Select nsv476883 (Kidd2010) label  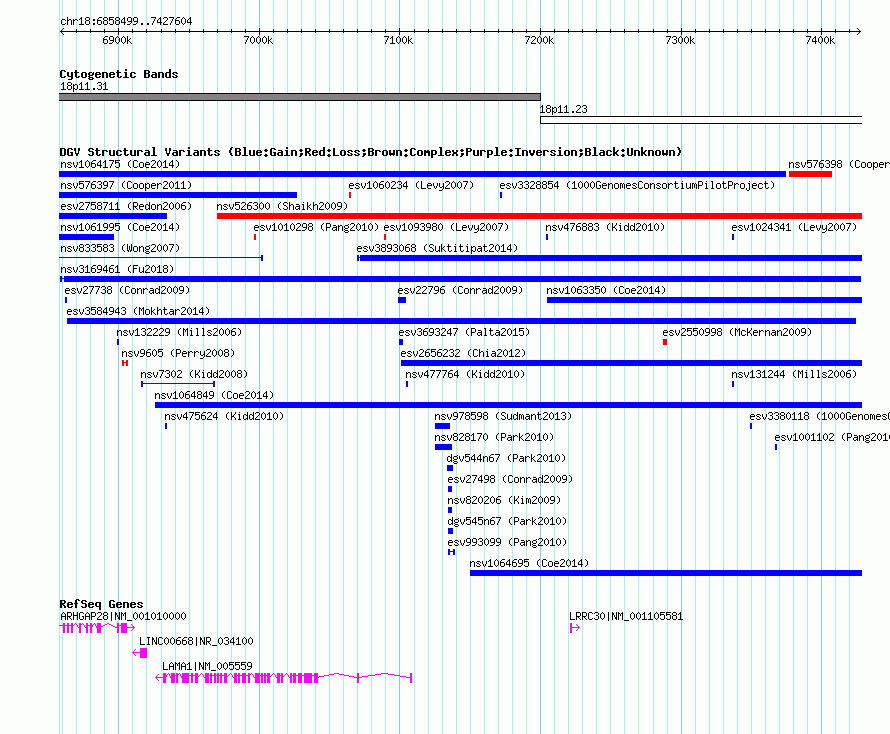[x=605, y=227]
